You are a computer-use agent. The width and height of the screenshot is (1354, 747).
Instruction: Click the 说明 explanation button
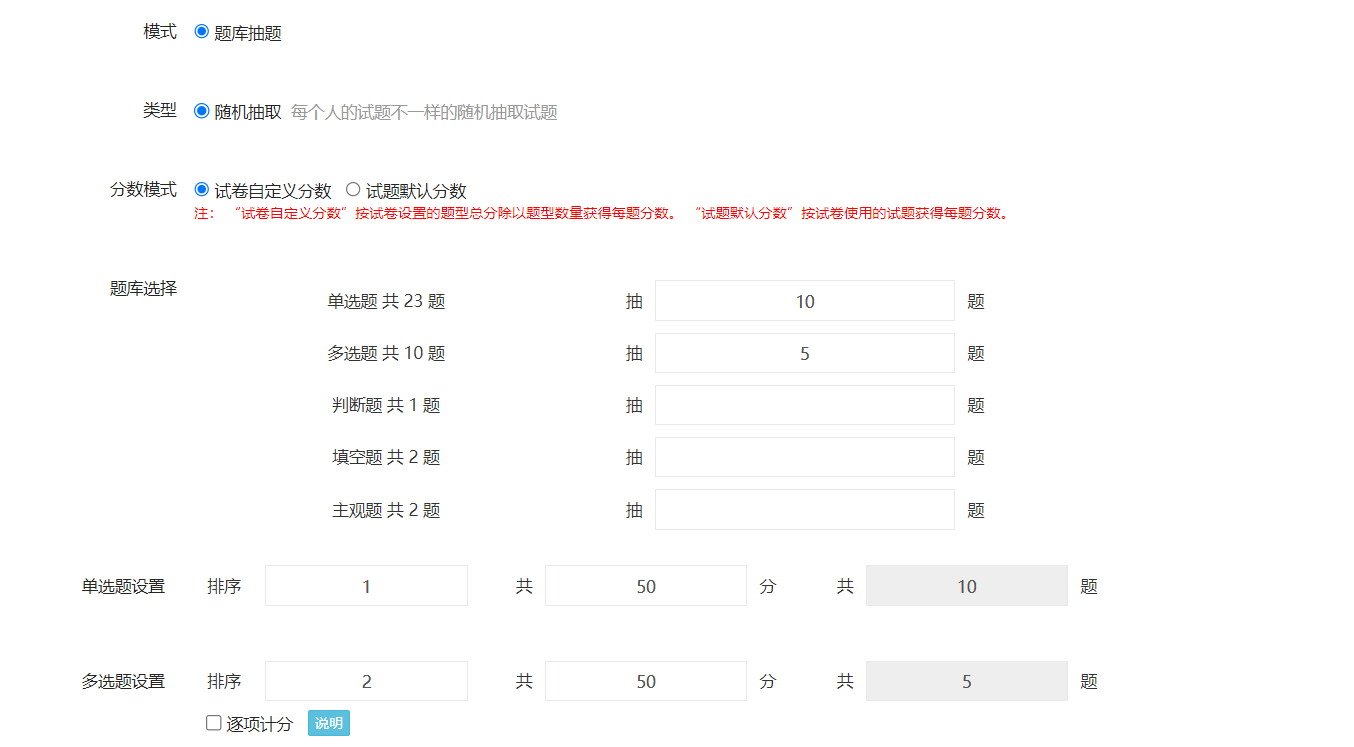pyautogui.click(x=328, y=722)
